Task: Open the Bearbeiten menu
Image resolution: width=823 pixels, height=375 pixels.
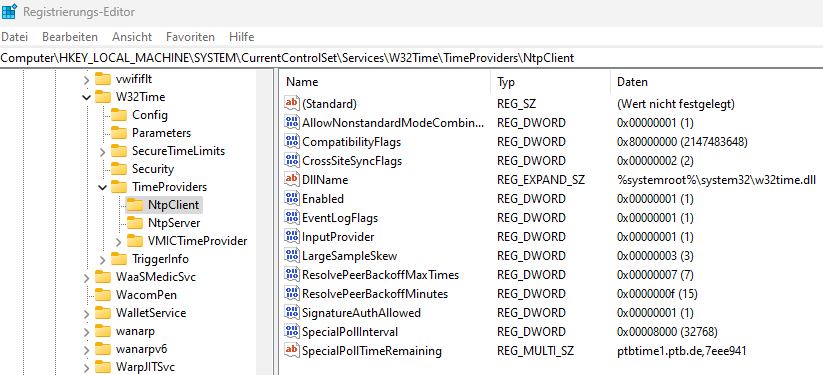Action: pyautogui.click(x=70, y=37)
